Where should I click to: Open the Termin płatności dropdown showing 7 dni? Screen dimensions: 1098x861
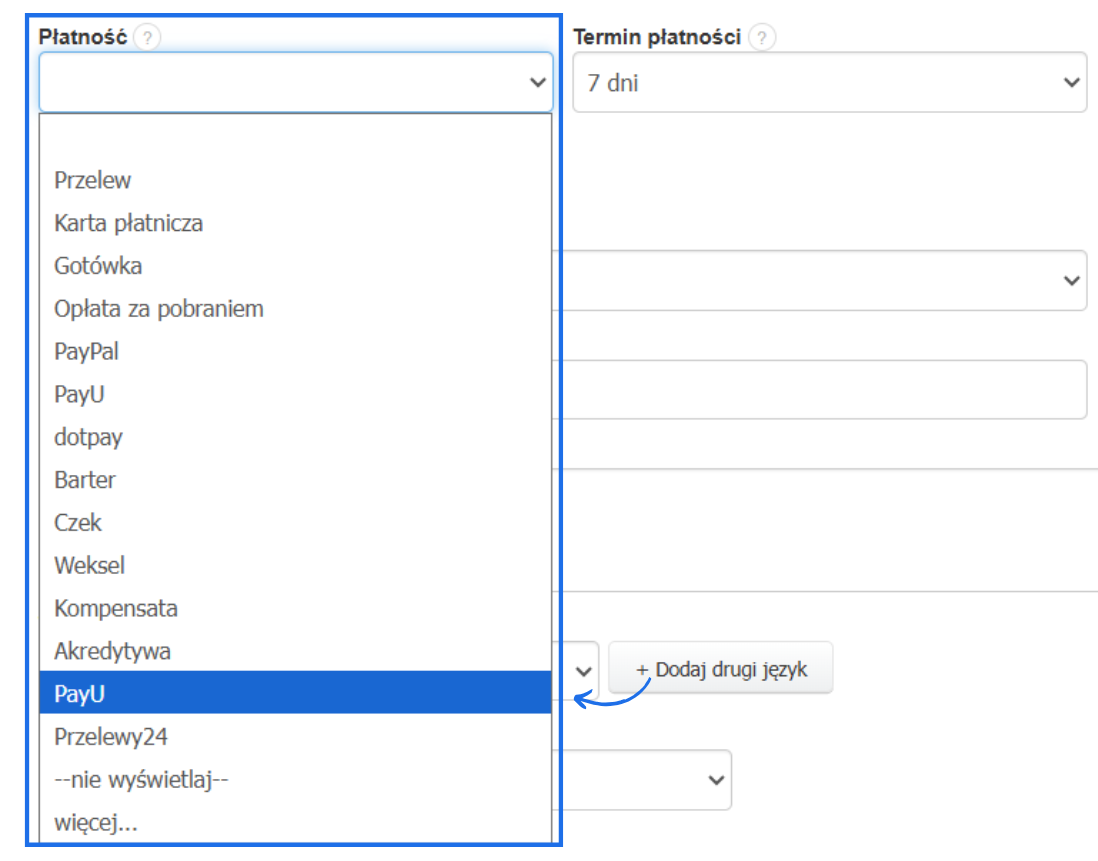click(829, 82)
